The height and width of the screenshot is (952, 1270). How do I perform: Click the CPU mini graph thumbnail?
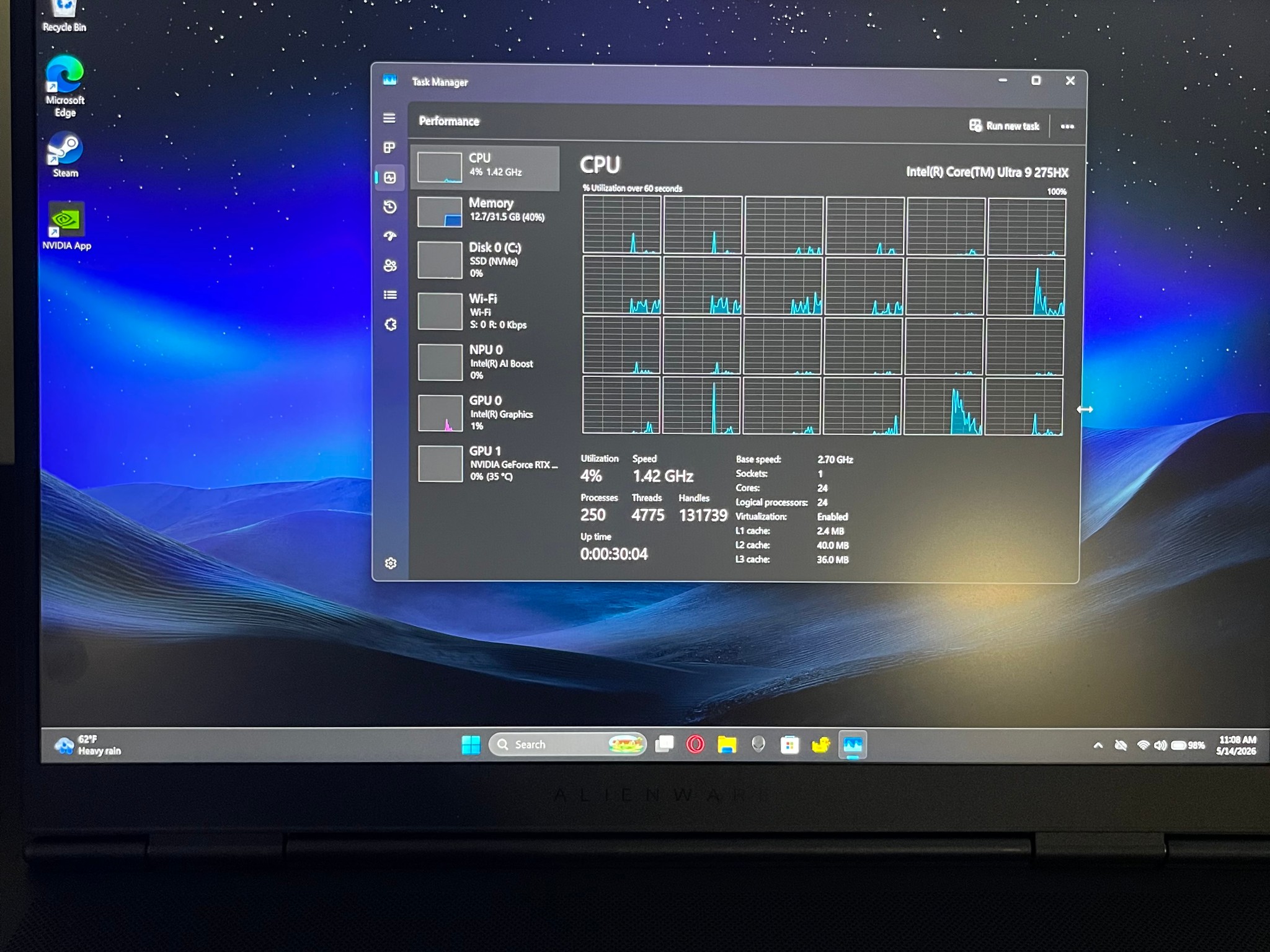(x=440, y=168)
